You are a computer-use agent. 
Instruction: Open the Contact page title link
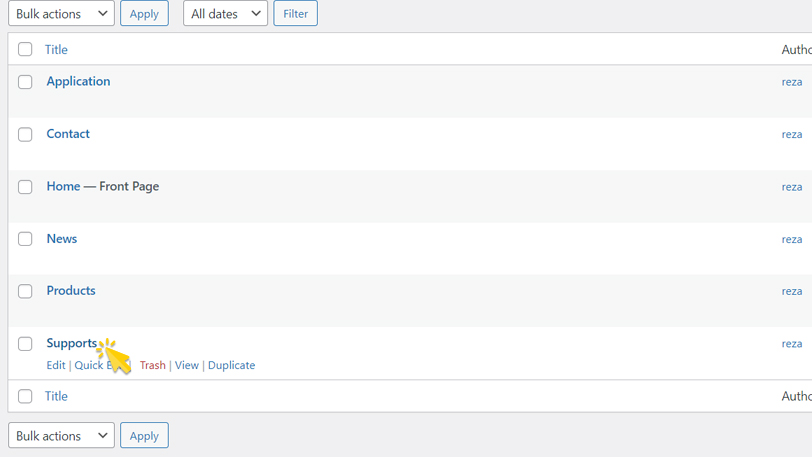68,133
